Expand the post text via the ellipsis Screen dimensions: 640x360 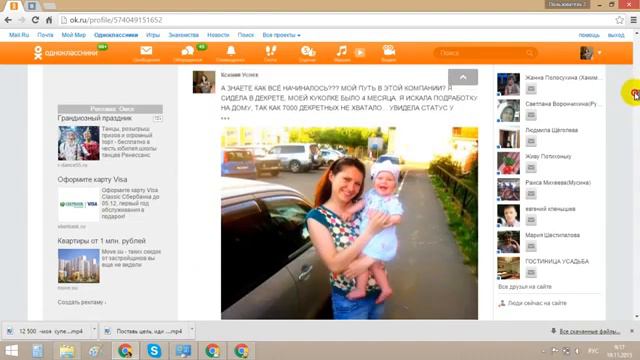(x=225, y=118)
